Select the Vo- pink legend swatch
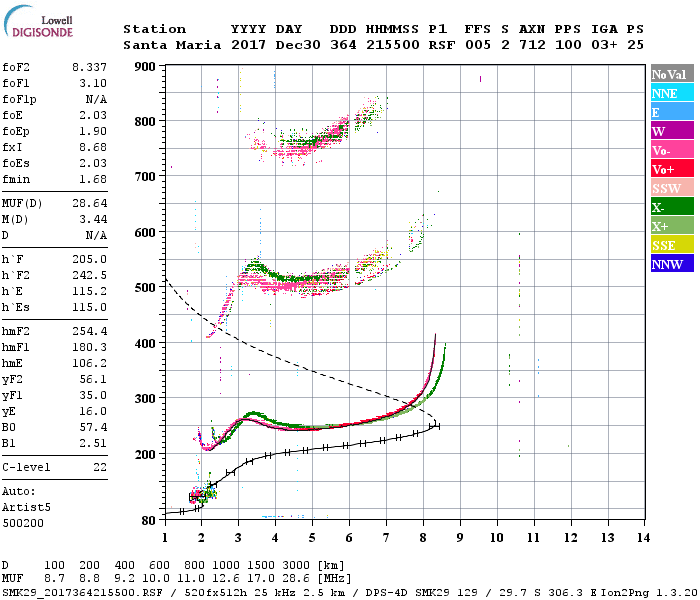 [672, 150]
